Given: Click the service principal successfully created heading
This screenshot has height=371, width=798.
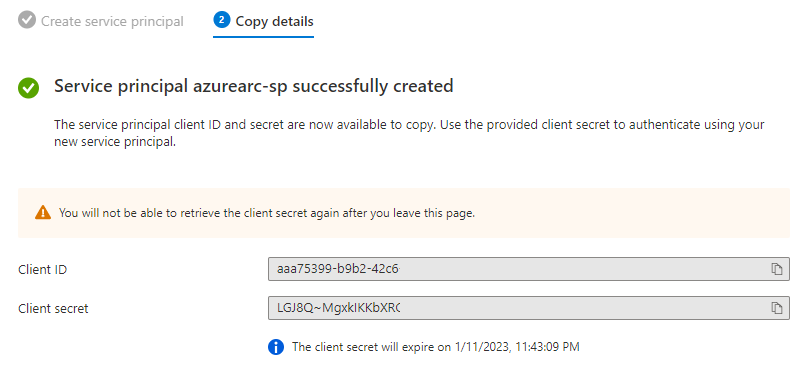Looking at the screenshot, I should [x=253, y=86].
